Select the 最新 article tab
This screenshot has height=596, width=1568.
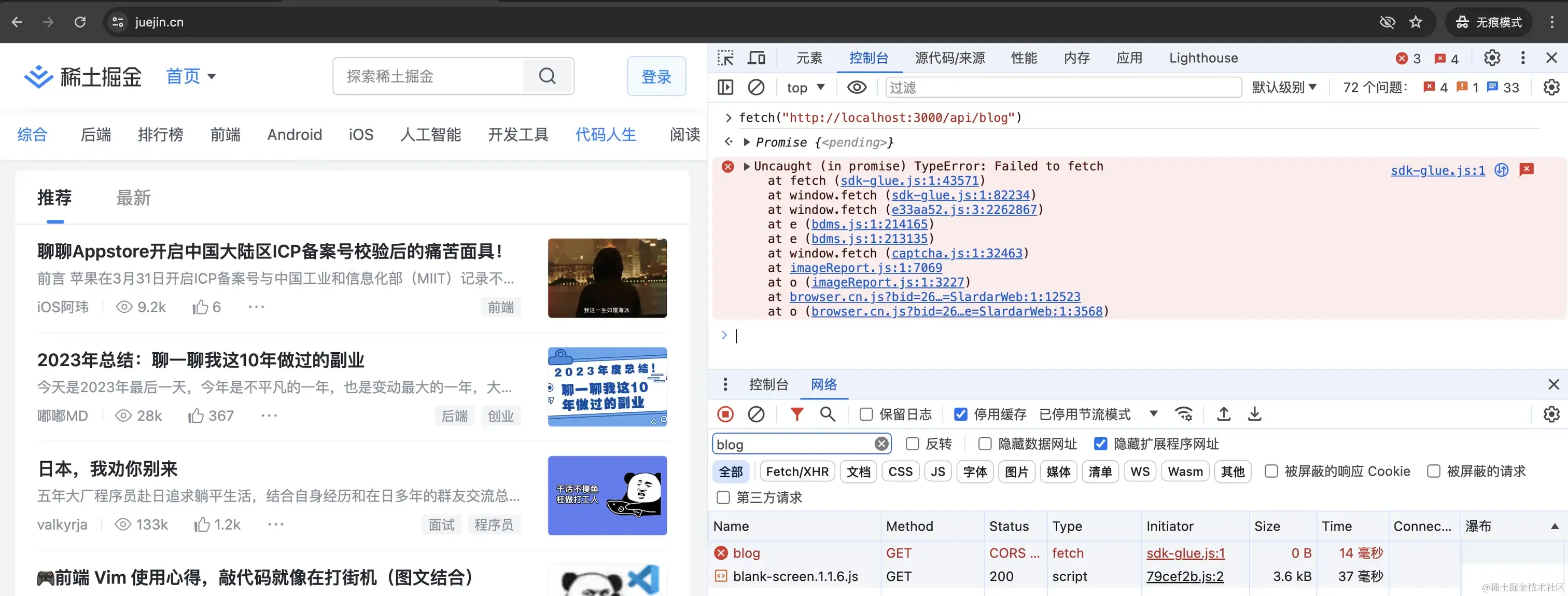133,198
